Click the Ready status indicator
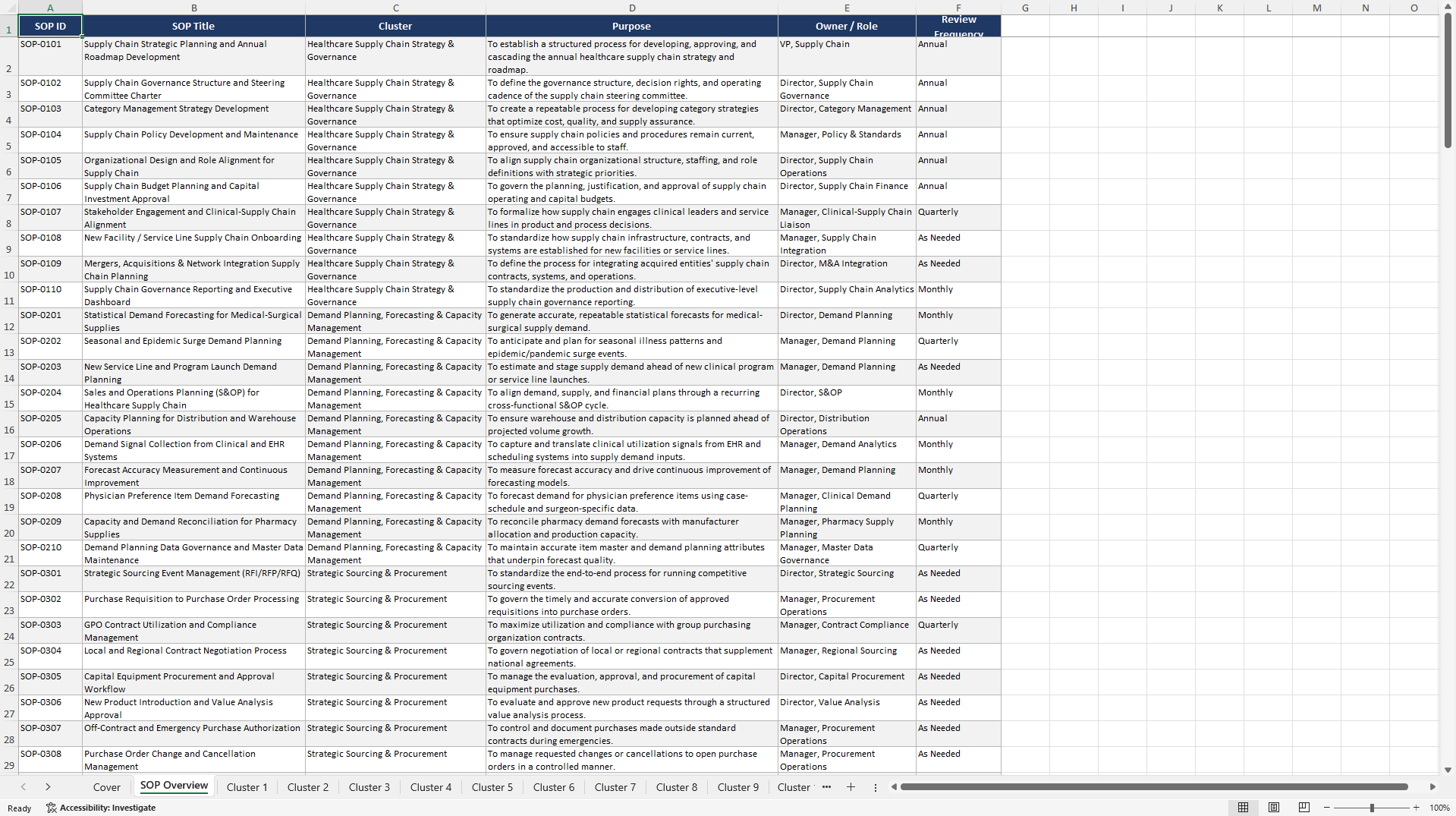Image resolution: width=1456 pixels, height=816 pixels. click(20, 808)
